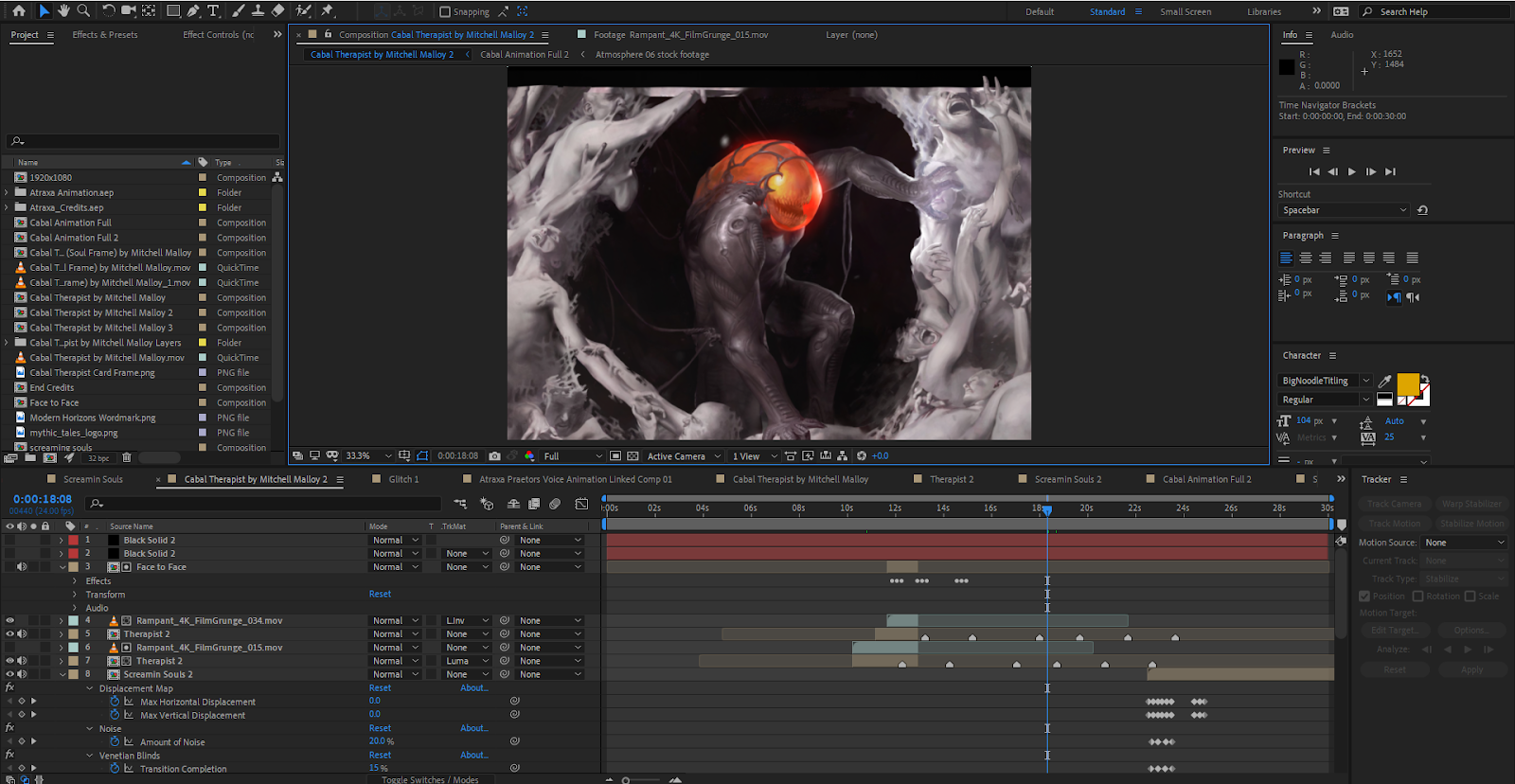The height and width of the screenshot is (784, 1515).
Task: Select the Selection arrow tool
Action: (44, 11)
